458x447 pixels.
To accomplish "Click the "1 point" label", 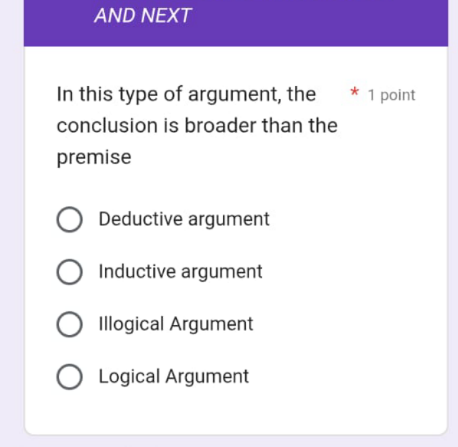I will (x=392, y=95).
